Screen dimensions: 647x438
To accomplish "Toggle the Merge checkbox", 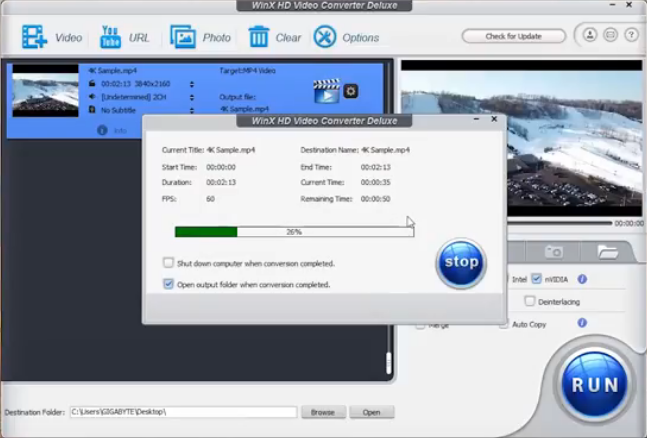I will tap(420, 326).
